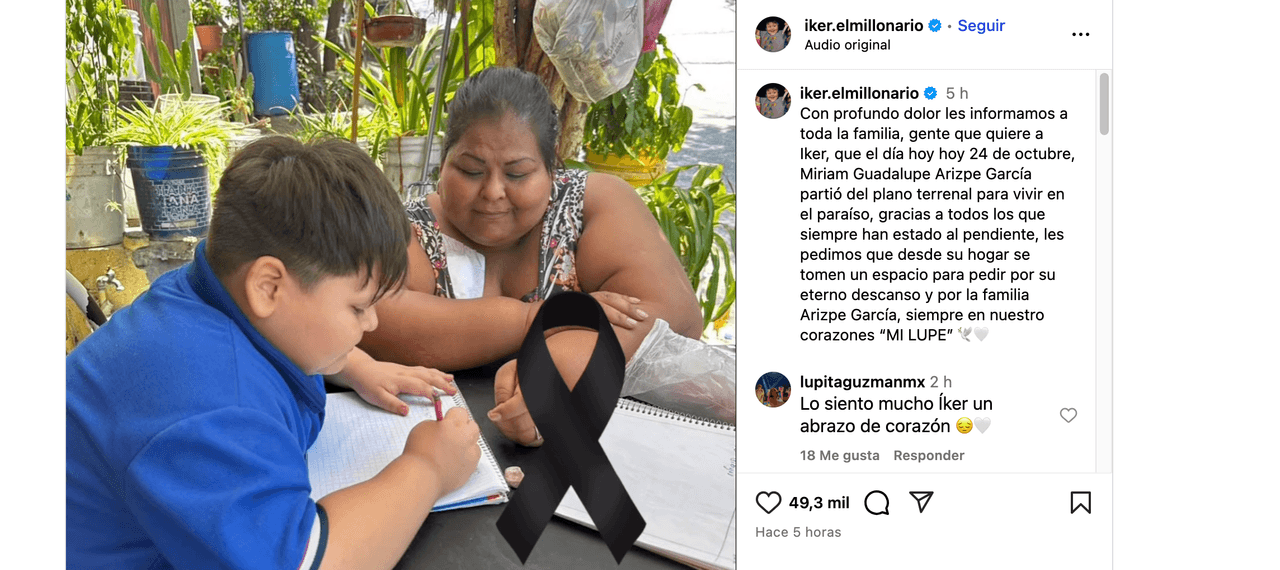Open comments with the speech bubble icon

pos(877,502)
